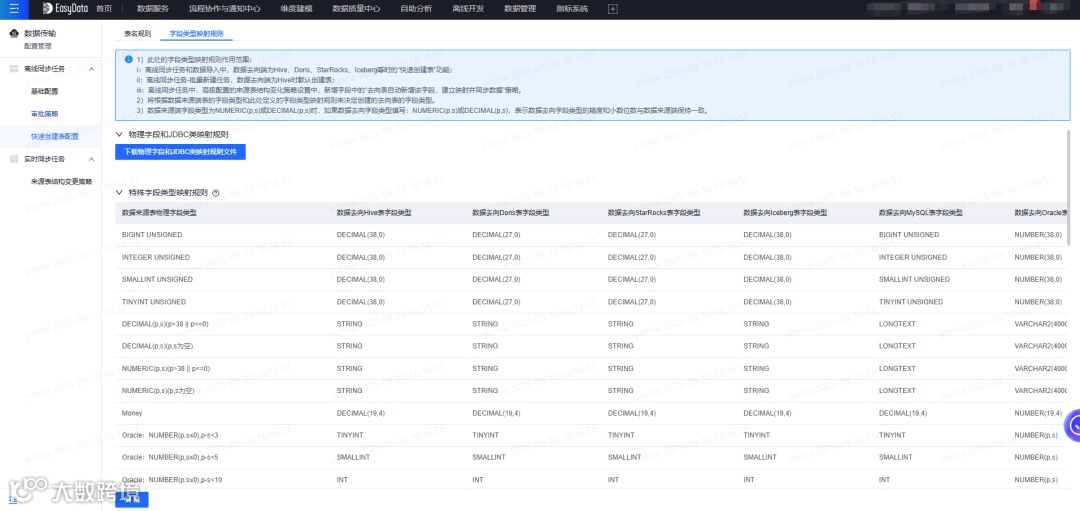The image size is (1080, 511).
Task: Go to 首页 in top navigation
Action: click(103, 9)
